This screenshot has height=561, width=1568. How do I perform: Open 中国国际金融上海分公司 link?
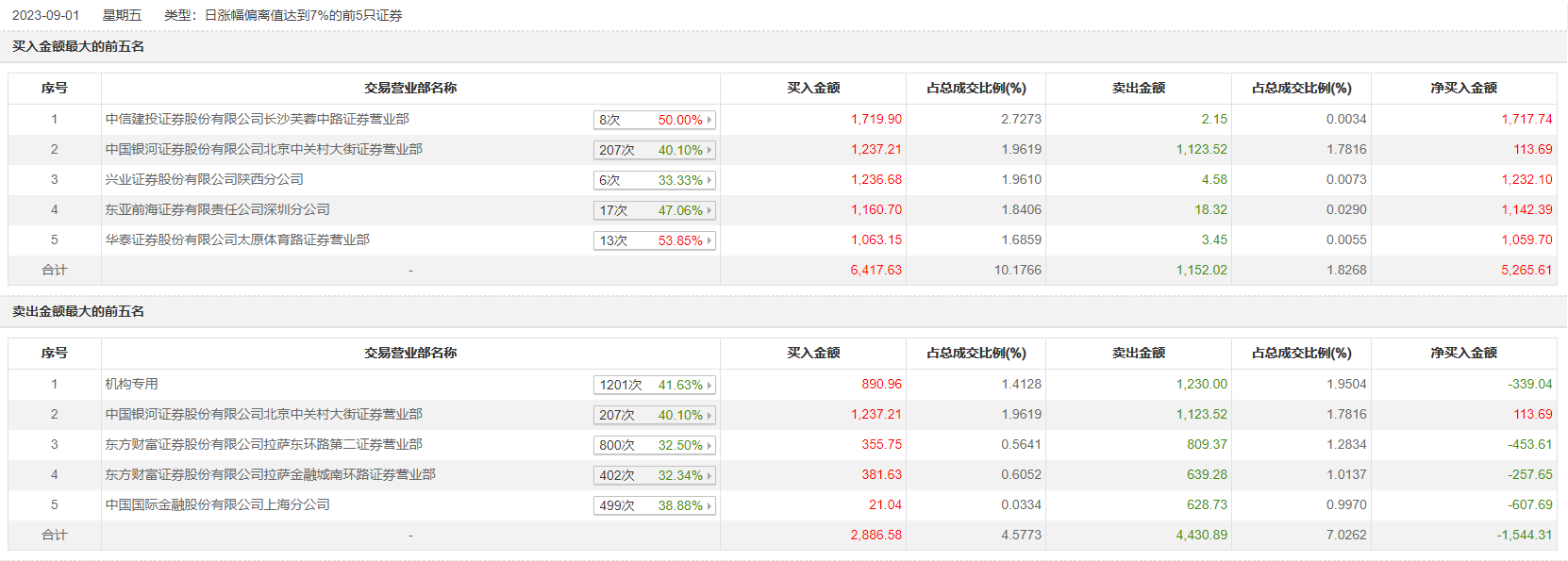(217, 505)
